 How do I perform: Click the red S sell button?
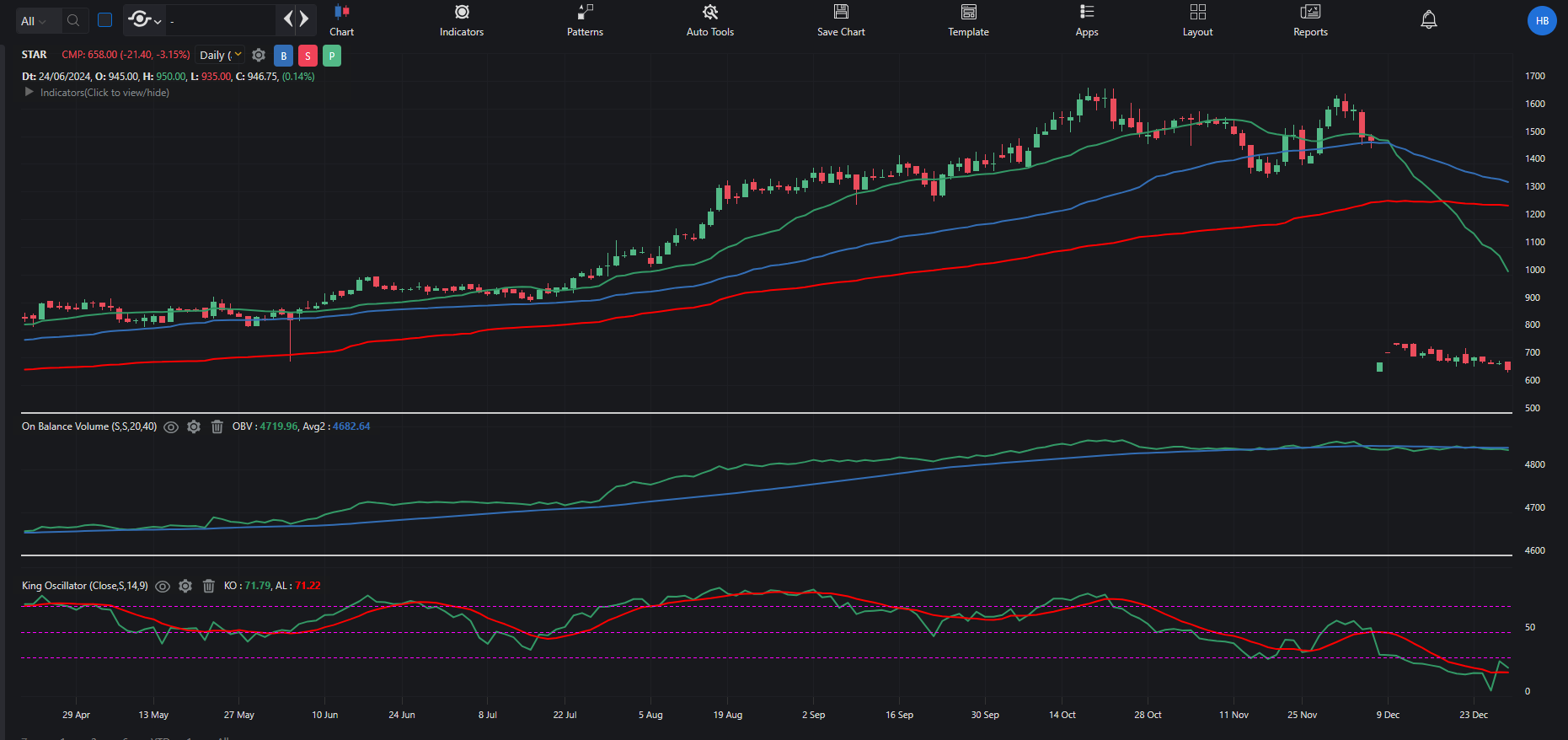pos(308,56)
